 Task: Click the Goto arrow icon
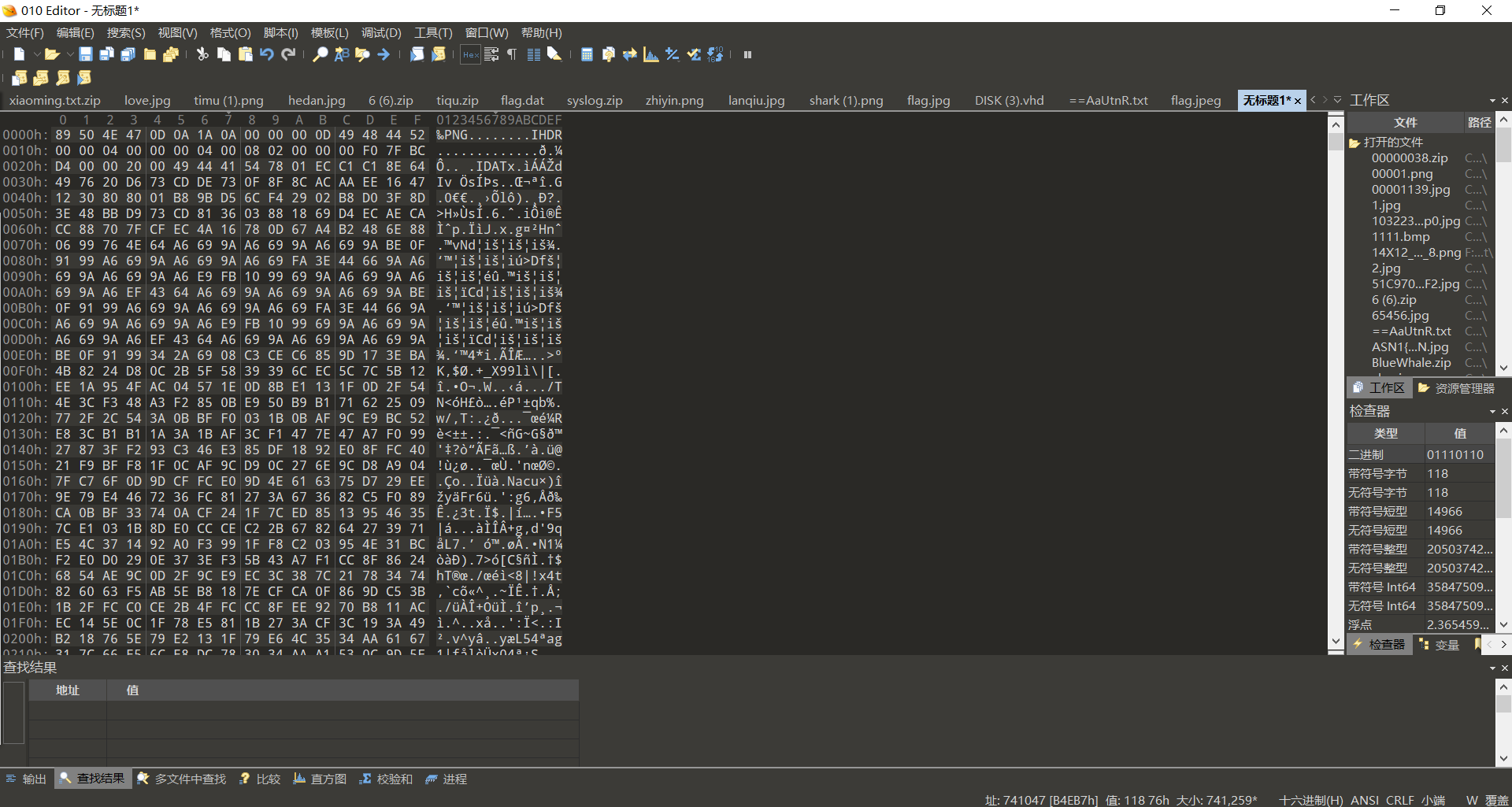pyautogui.click(x=384, y=54)
